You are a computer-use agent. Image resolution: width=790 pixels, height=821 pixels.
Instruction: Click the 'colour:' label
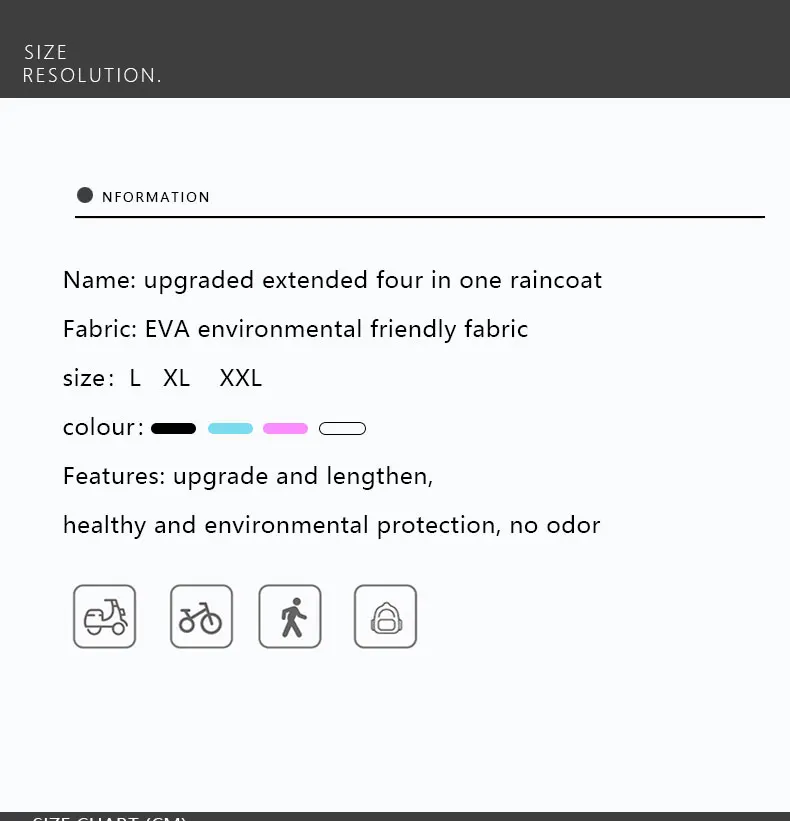point(103,428)
